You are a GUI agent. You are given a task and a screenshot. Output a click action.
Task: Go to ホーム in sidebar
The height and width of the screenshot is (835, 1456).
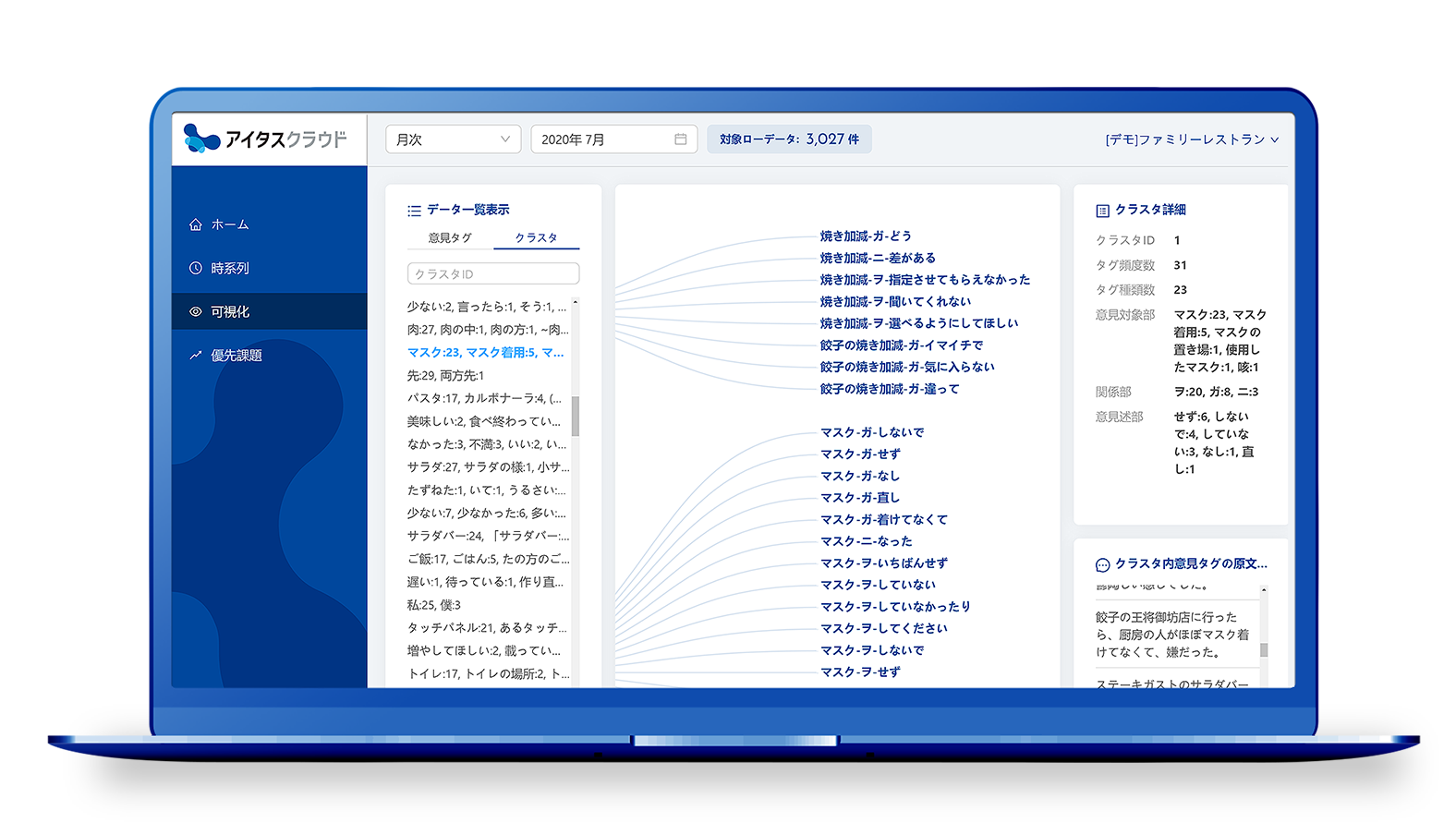269,224
